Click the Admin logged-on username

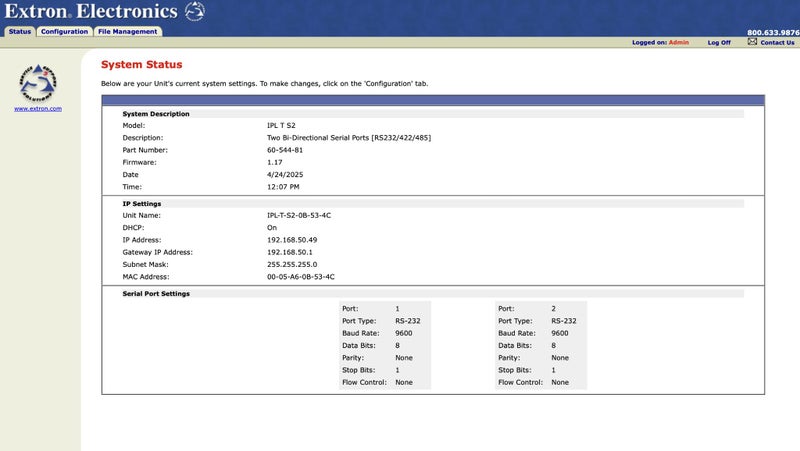click(679, 42)
